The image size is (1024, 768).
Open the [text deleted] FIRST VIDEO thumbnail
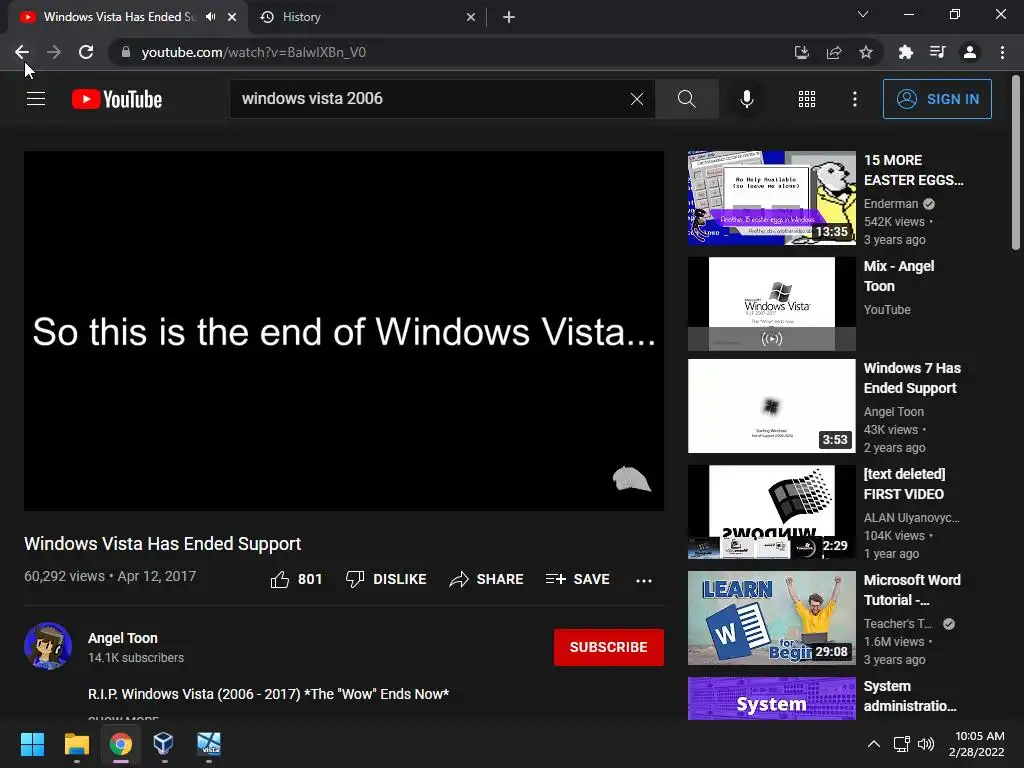tap(772, 512)
